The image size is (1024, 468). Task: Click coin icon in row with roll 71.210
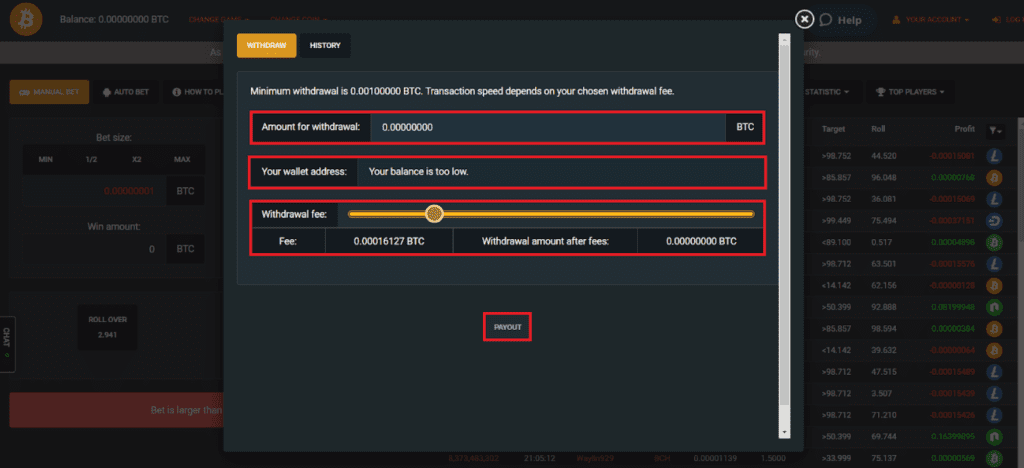click(994, 415)
